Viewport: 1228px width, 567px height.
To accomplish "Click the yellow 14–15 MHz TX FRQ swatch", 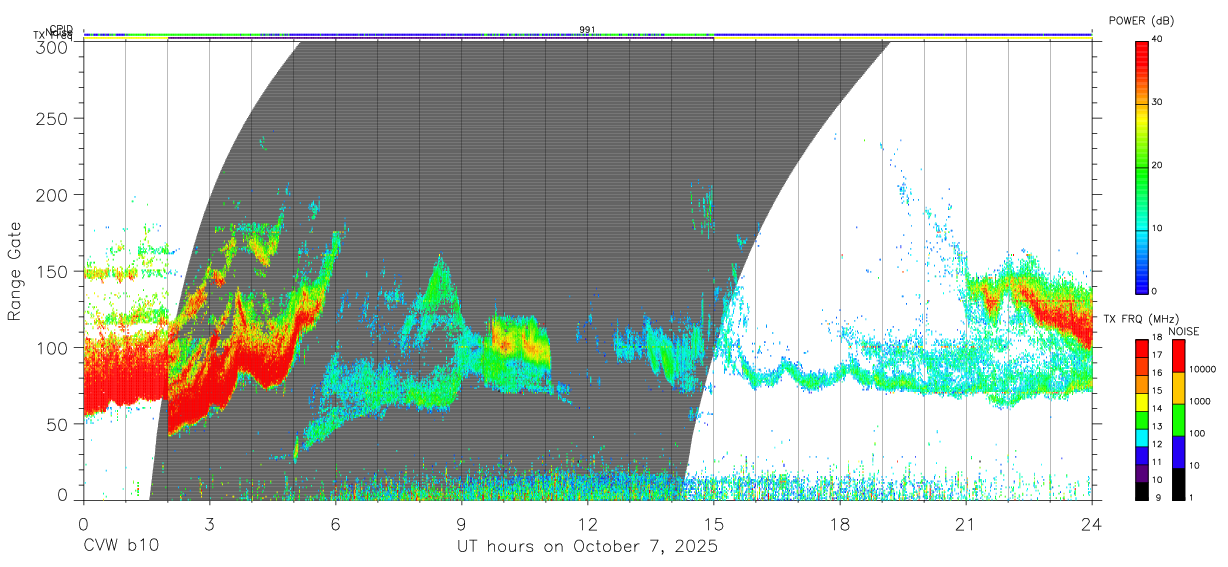I will 1141,402.
